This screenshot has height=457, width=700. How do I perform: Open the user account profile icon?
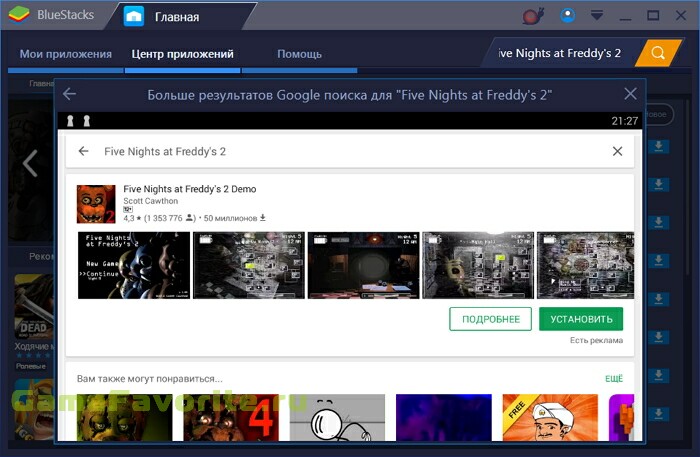click(x=568, y=16)
